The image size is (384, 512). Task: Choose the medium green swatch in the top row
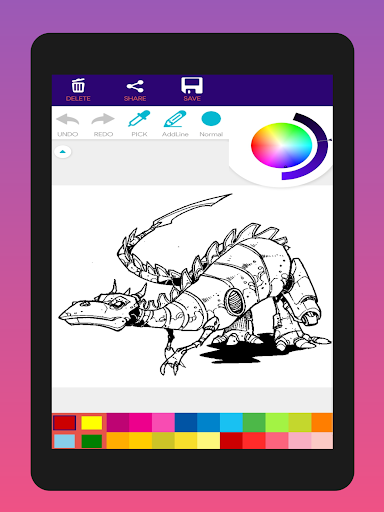click(x=254, y=422)
